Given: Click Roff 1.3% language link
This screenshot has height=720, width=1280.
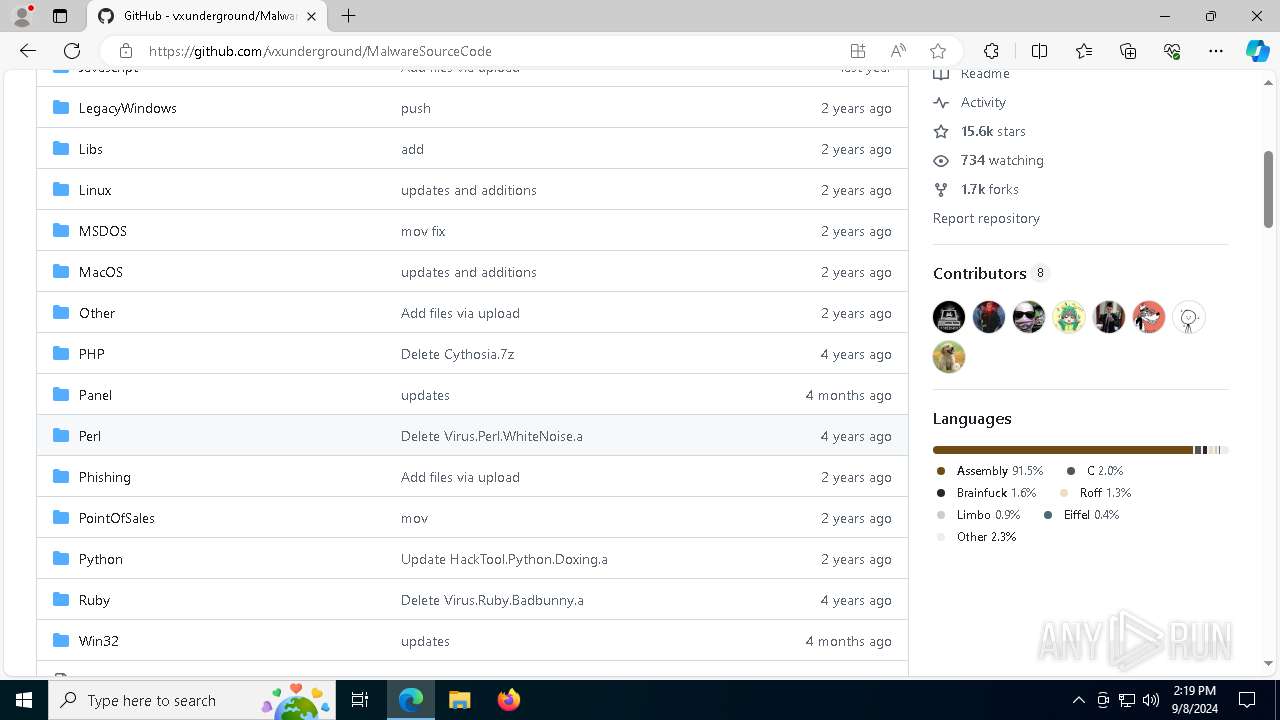Looking at the screenshot, I should click(x=1095, y=493).
